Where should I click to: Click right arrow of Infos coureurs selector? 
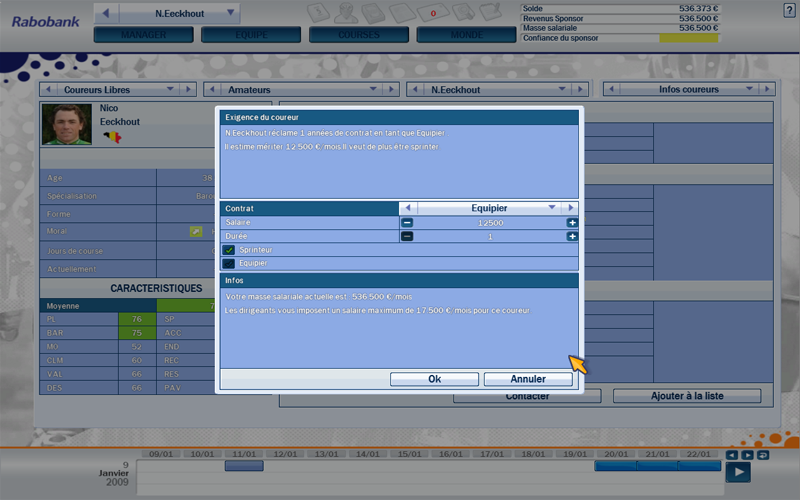(x=767, y=89)
